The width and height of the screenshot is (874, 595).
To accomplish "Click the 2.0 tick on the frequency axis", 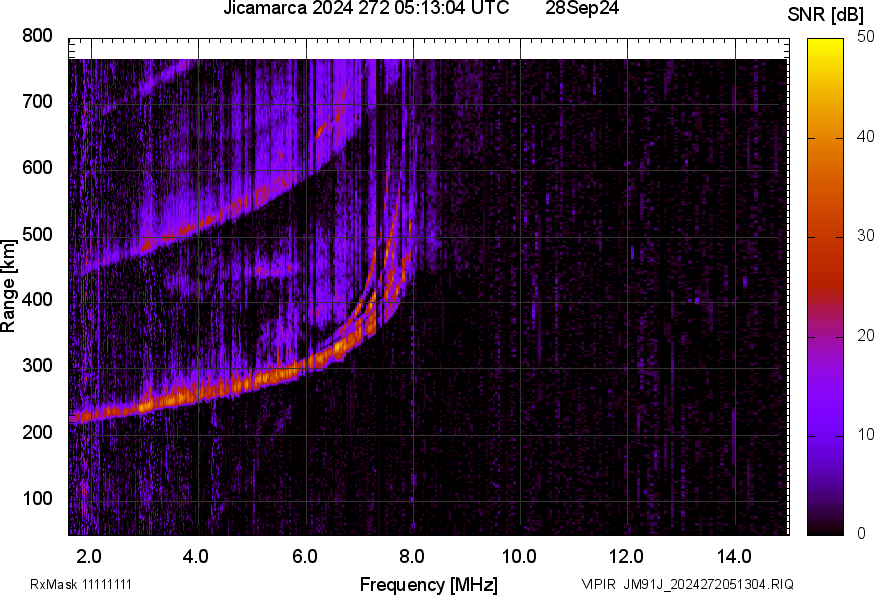I will [x=89, y=555].
